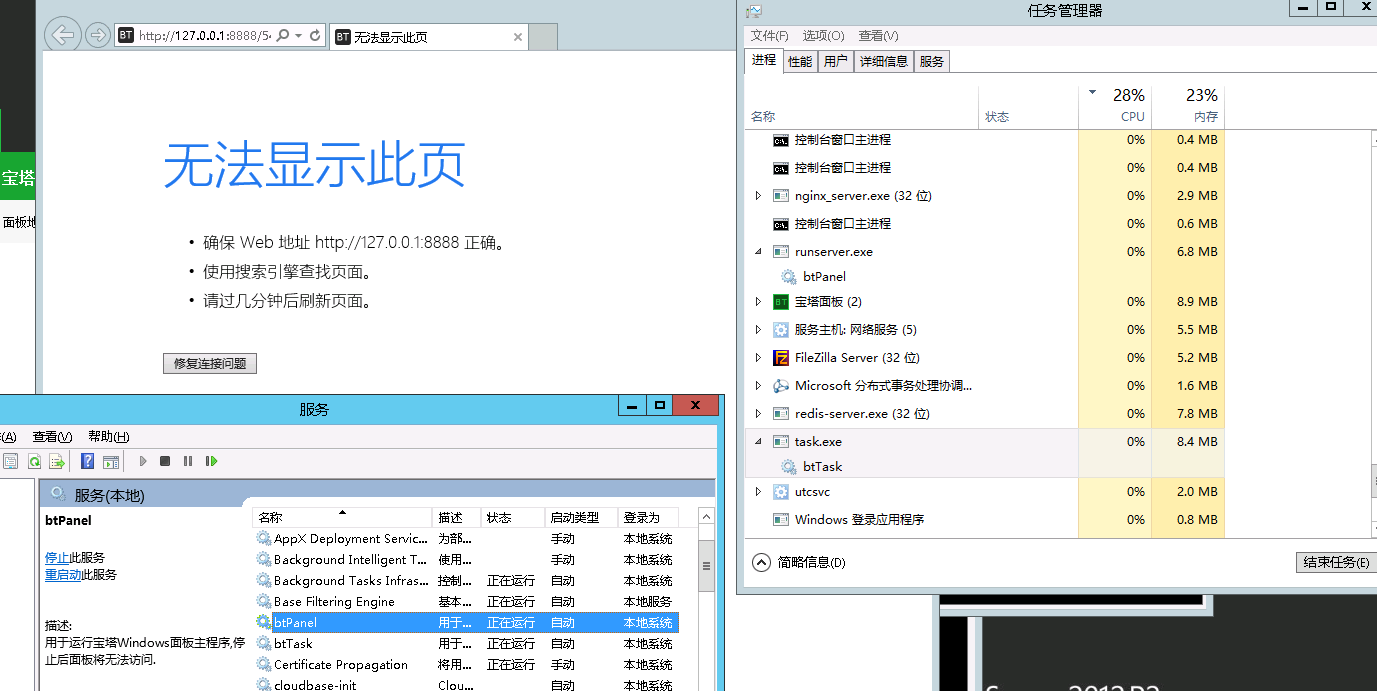This screenshot has height=691, width=1377.
Task: Click the Services list vertical scrollbar thumb
Action: click(x=706, y=566)
